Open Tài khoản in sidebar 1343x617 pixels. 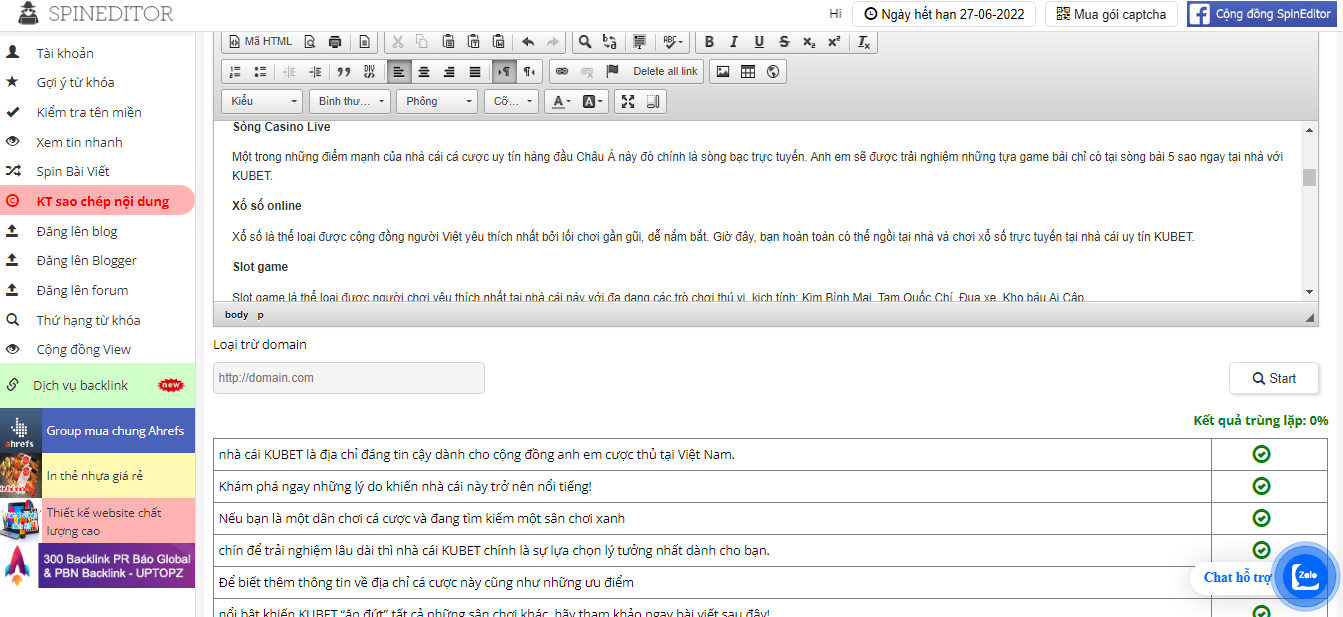65,53
